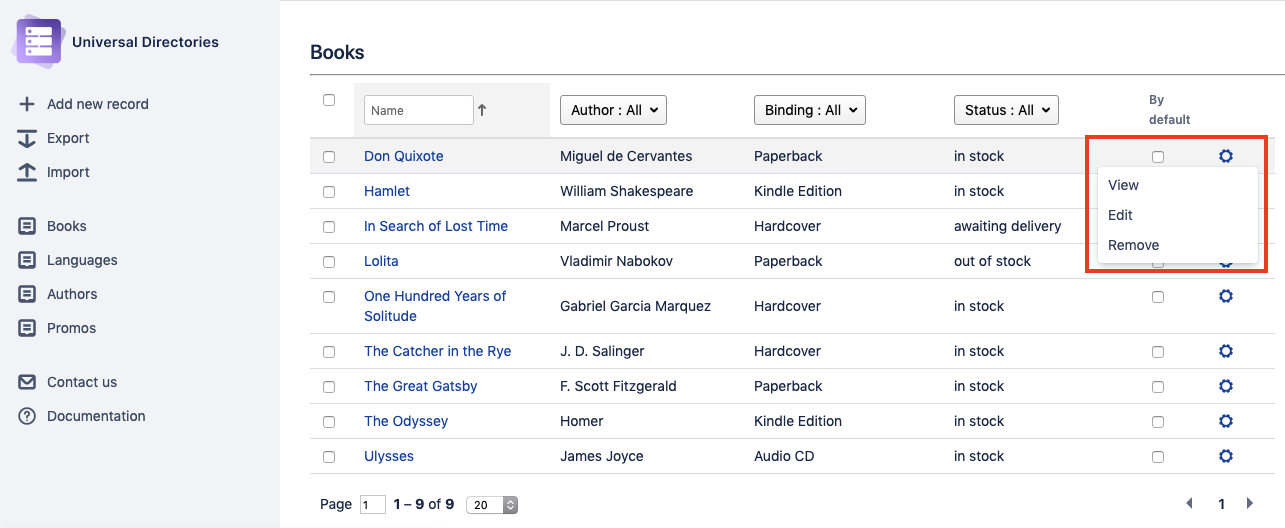Click the Name filter text field

tap(418, 110)
